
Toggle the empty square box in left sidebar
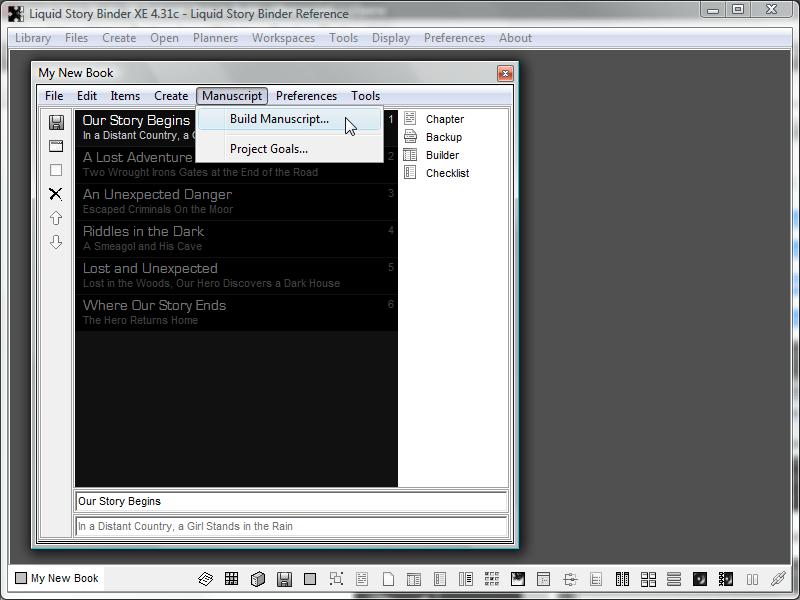[56, 170]
